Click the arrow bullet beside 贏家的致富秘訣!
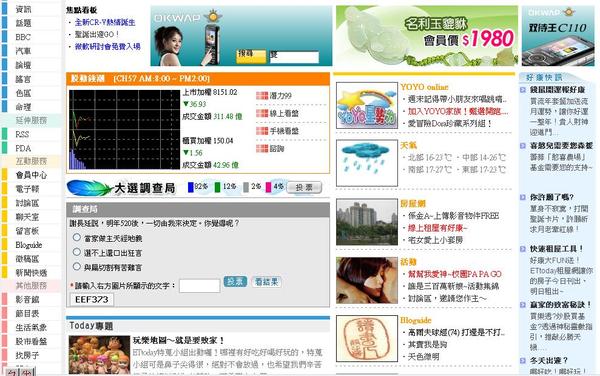Screen dimensions: 600x376 coord(523,305)
